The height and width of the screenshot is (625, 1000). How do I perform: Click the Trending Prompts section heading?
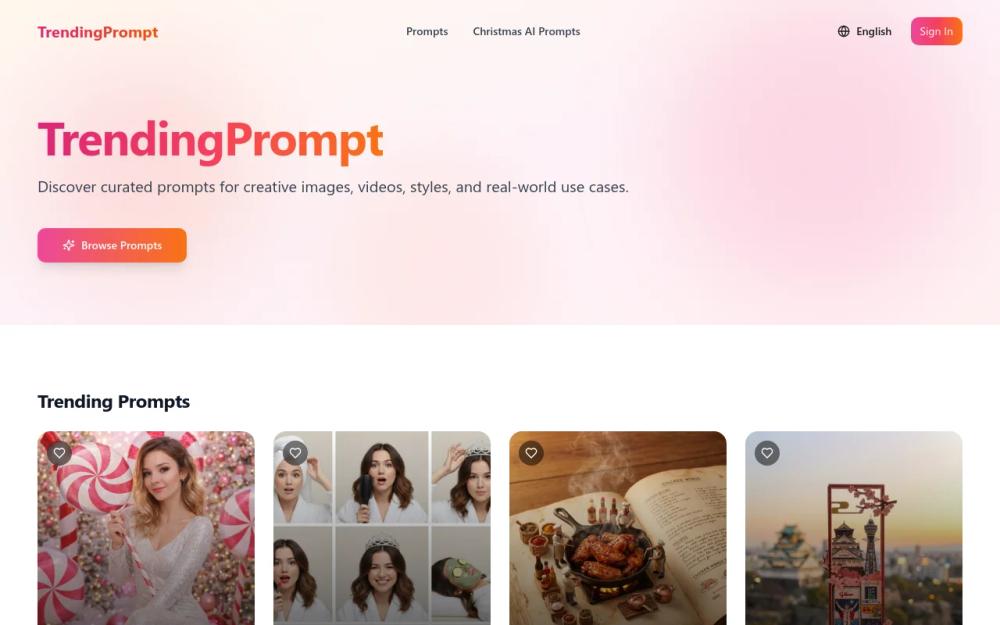point(114,402)
